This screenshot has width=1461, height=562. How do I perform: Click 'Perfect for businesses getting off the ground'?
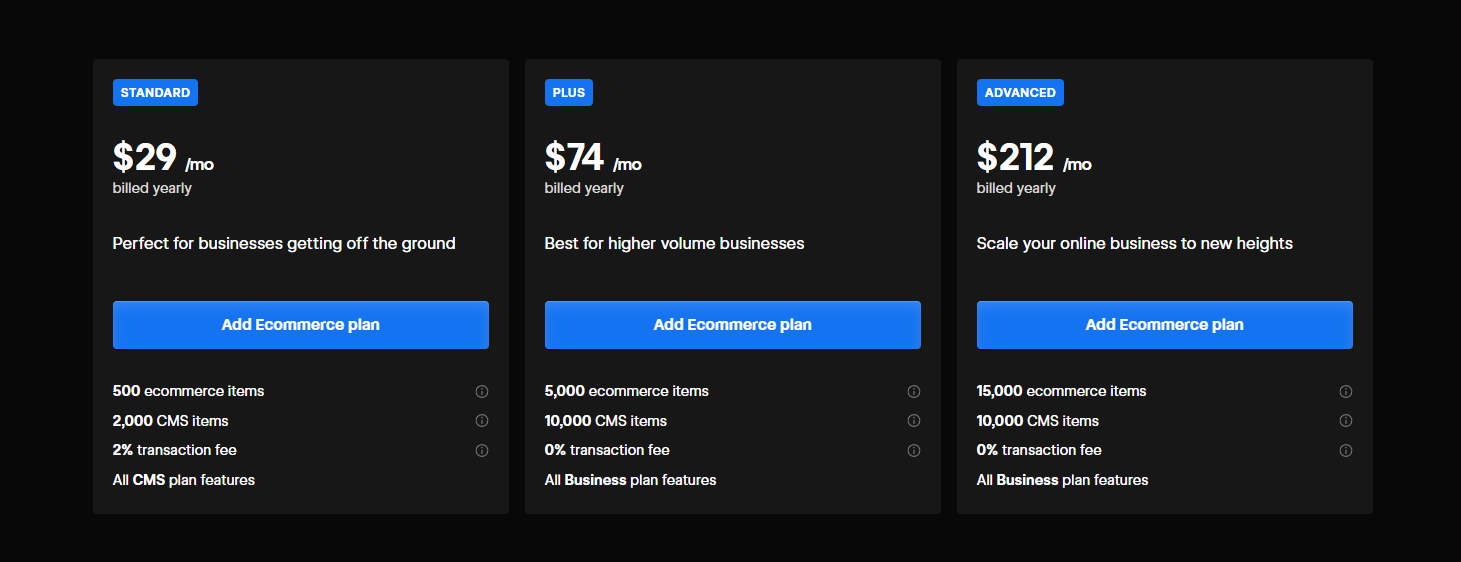pos(284,243)
